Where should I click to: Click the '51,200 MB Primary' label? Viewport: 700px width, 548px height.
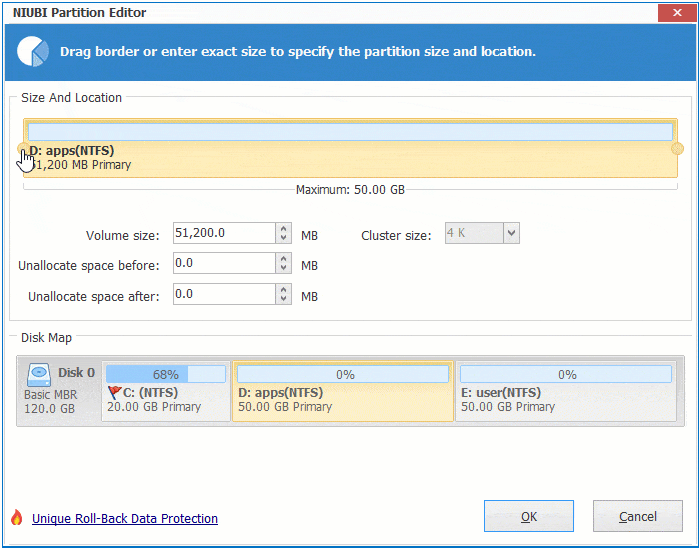pos(80,165)
